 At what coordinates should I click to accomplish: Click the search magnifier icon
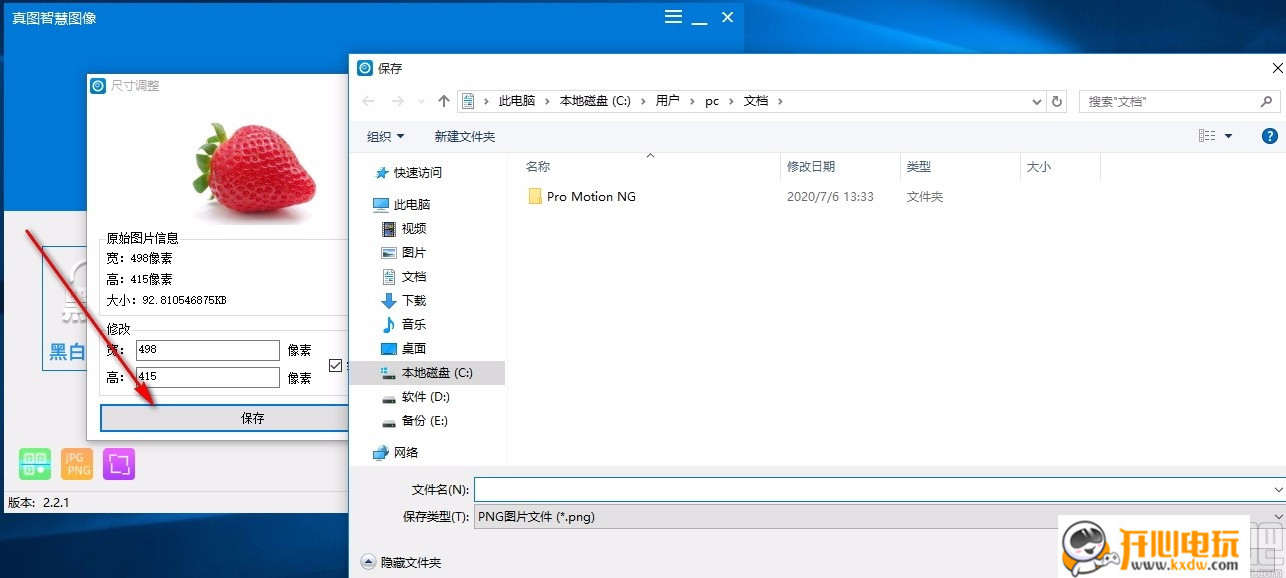(x=1267, y=101)
